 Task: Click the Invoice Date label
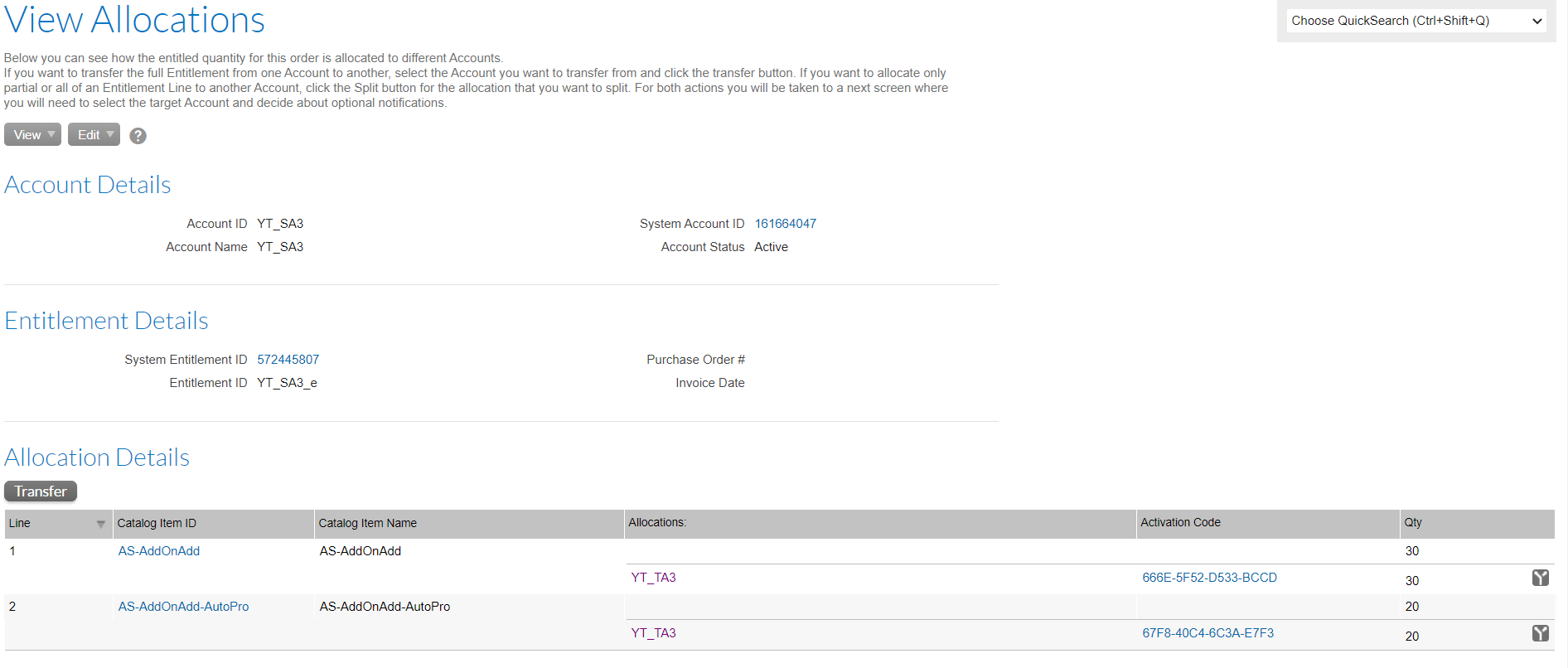pyautogui.click(x=709, y=383)
